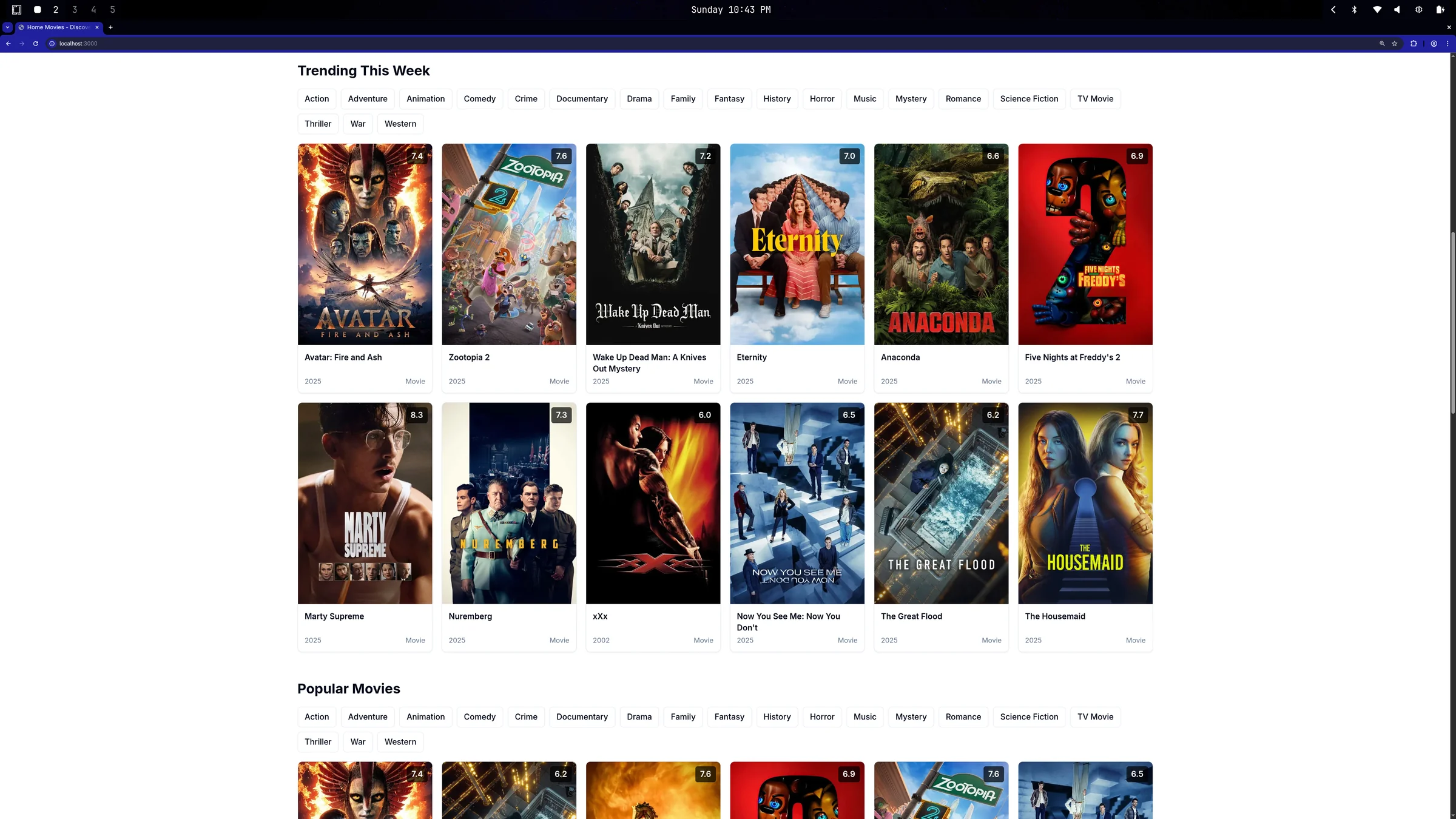Click the Now You See Me title text
This screenshot has width=1456, height=819.
[789, 622]
